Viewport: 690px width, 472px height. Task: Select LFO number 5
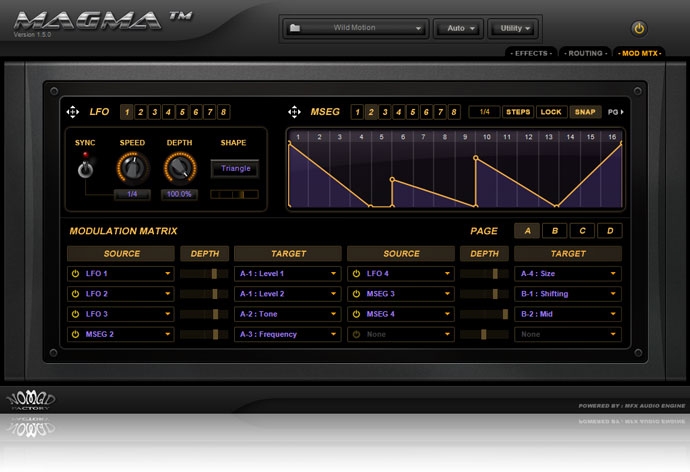click(x=182, y=112)
